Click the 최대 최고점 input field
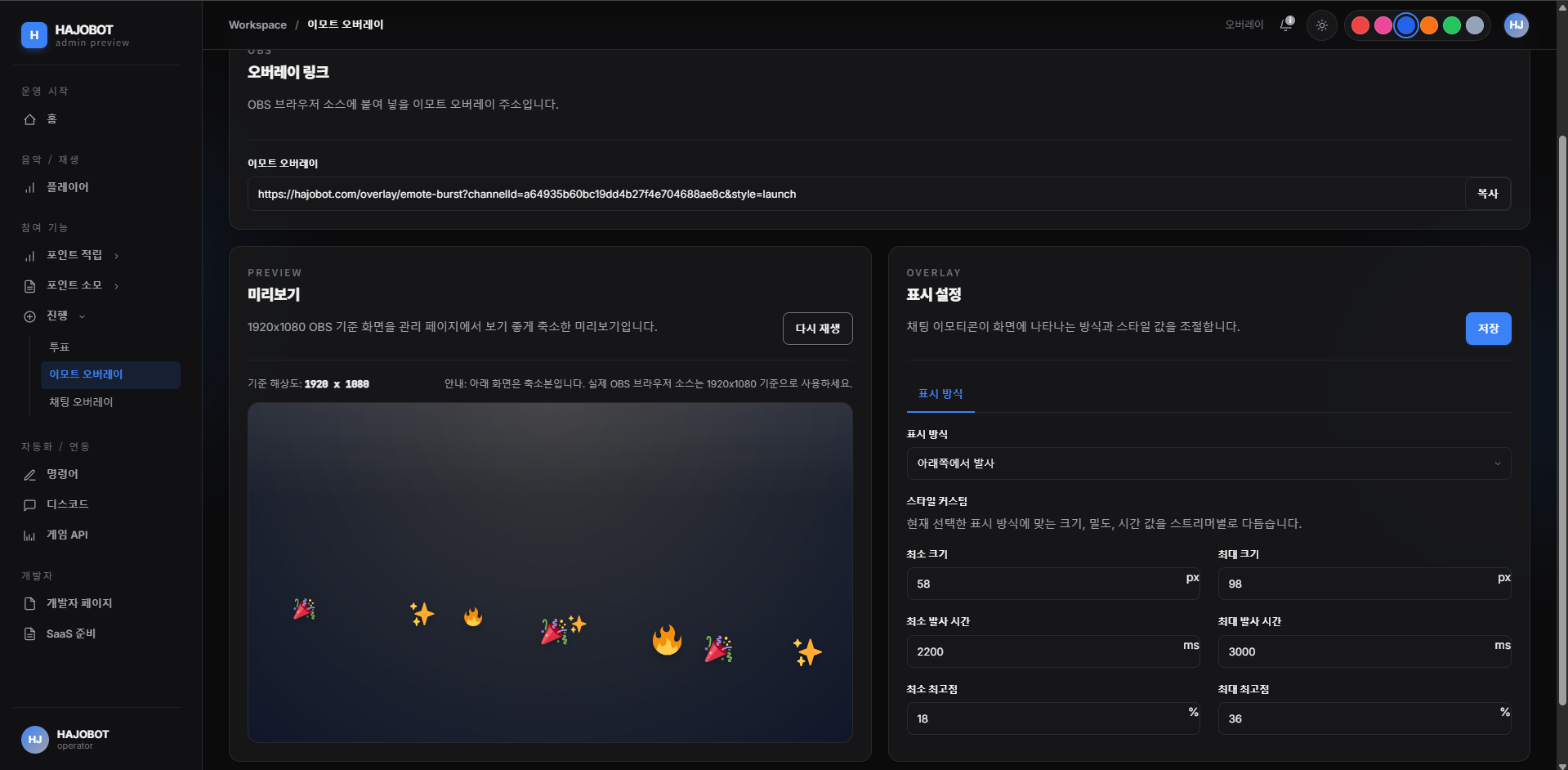1568x770 pixels. [x=1365, y=719]
